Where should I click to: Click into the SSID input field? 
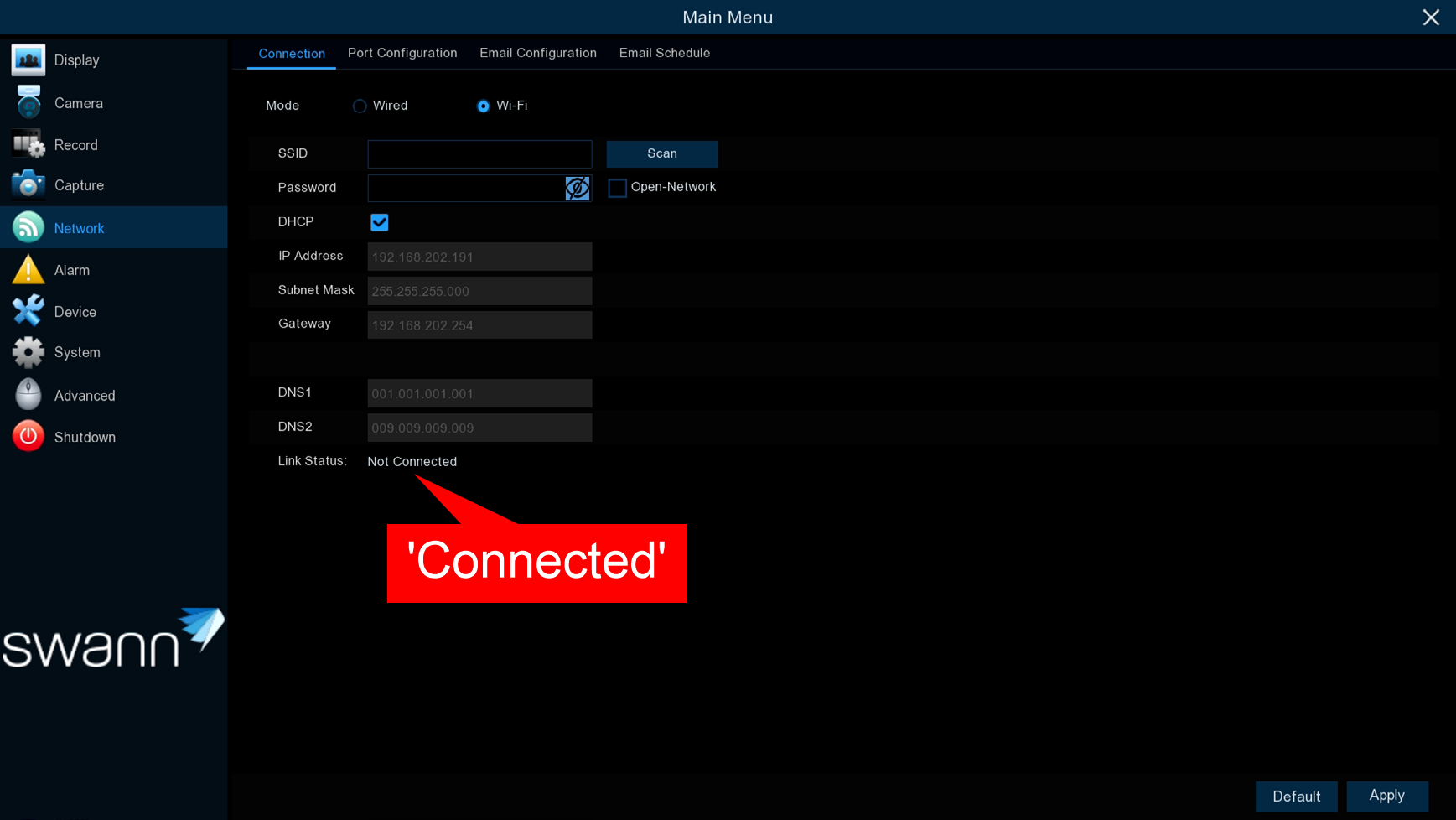click(479, 154)
